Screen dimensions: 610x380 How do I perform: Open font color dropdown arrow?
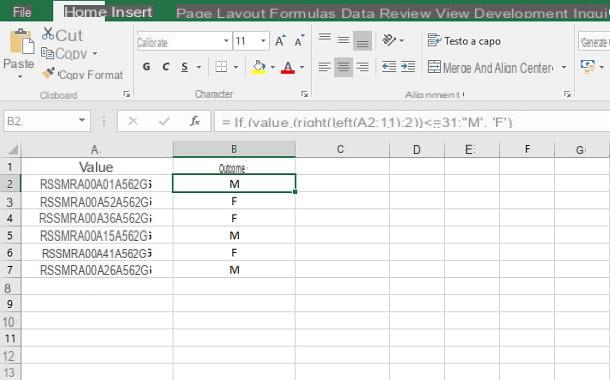click(302, 67)
